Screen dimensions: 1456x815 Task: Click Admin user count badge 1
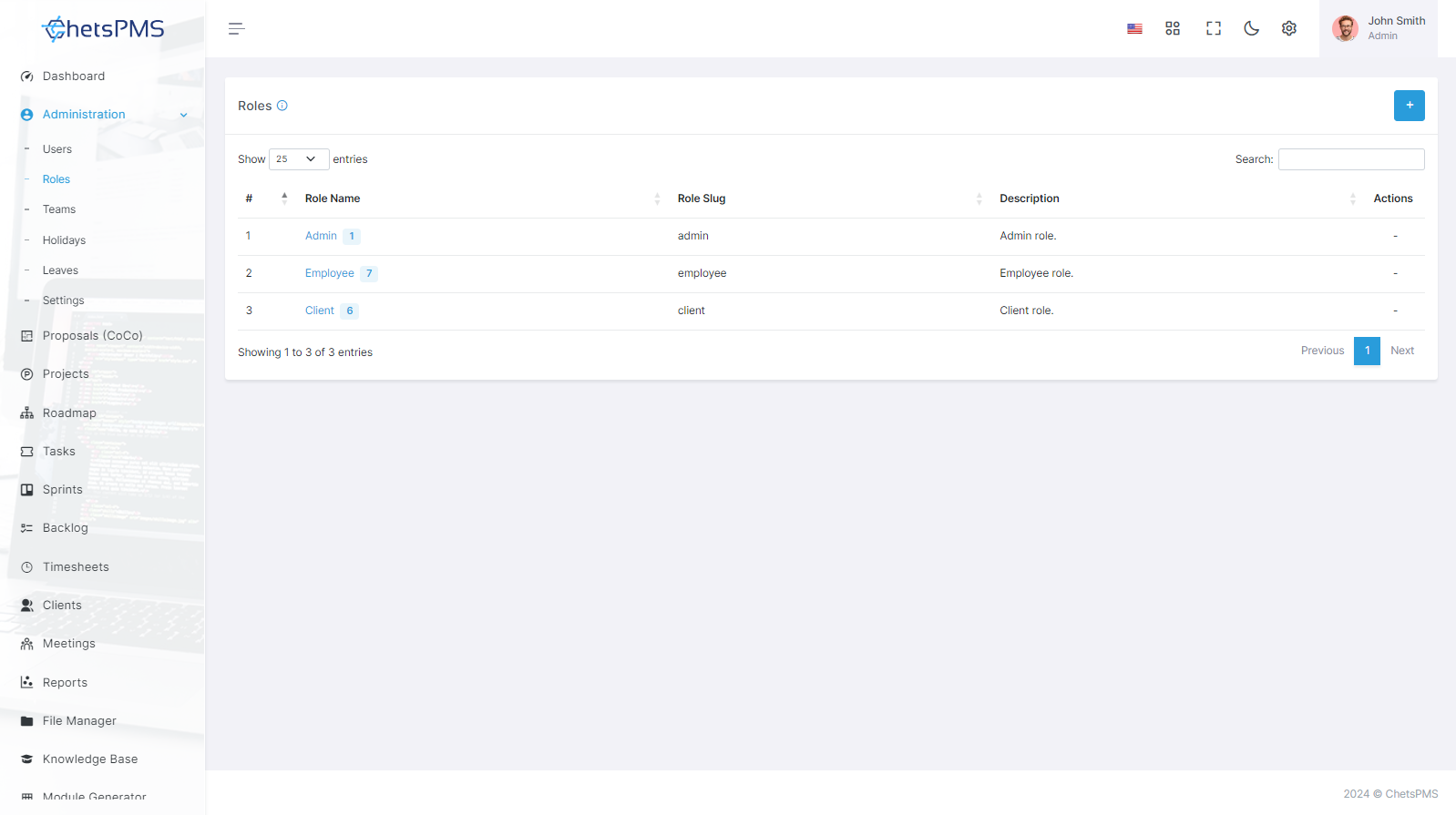[352, 237]
